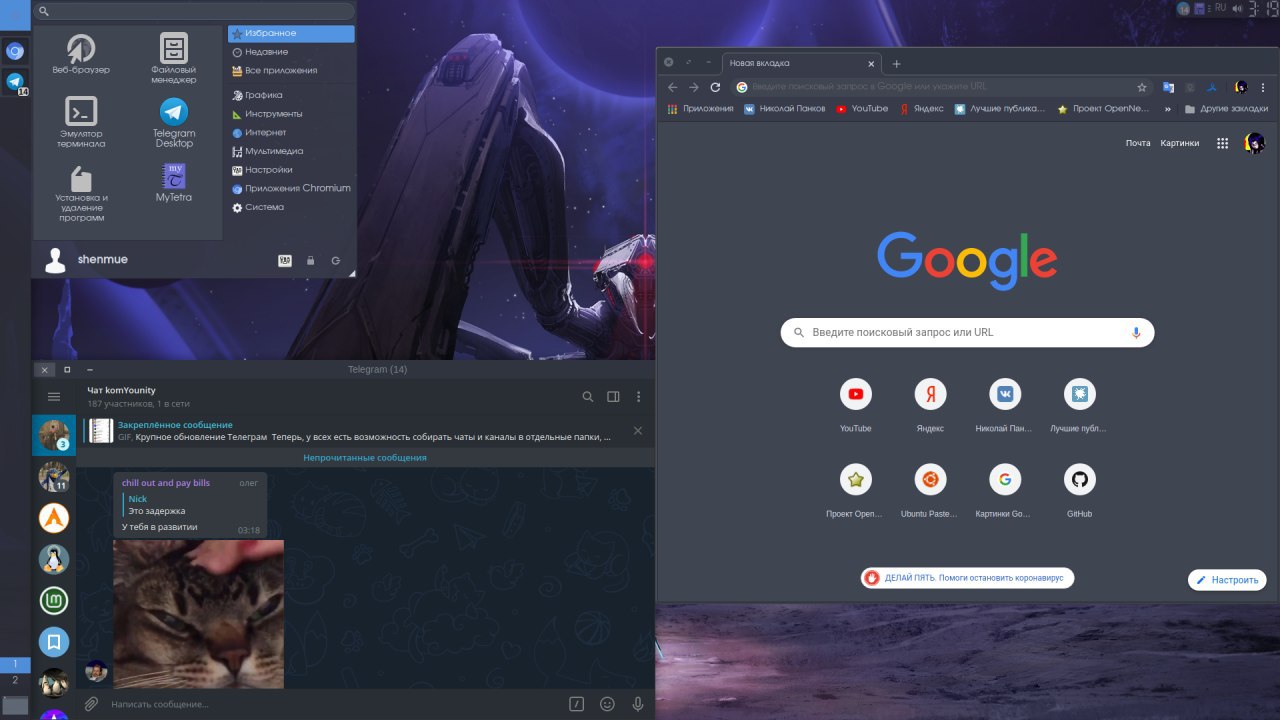Click the voice search microphone on Google
Viewport: 1280px width, 720px height.
click(1136, 332)
